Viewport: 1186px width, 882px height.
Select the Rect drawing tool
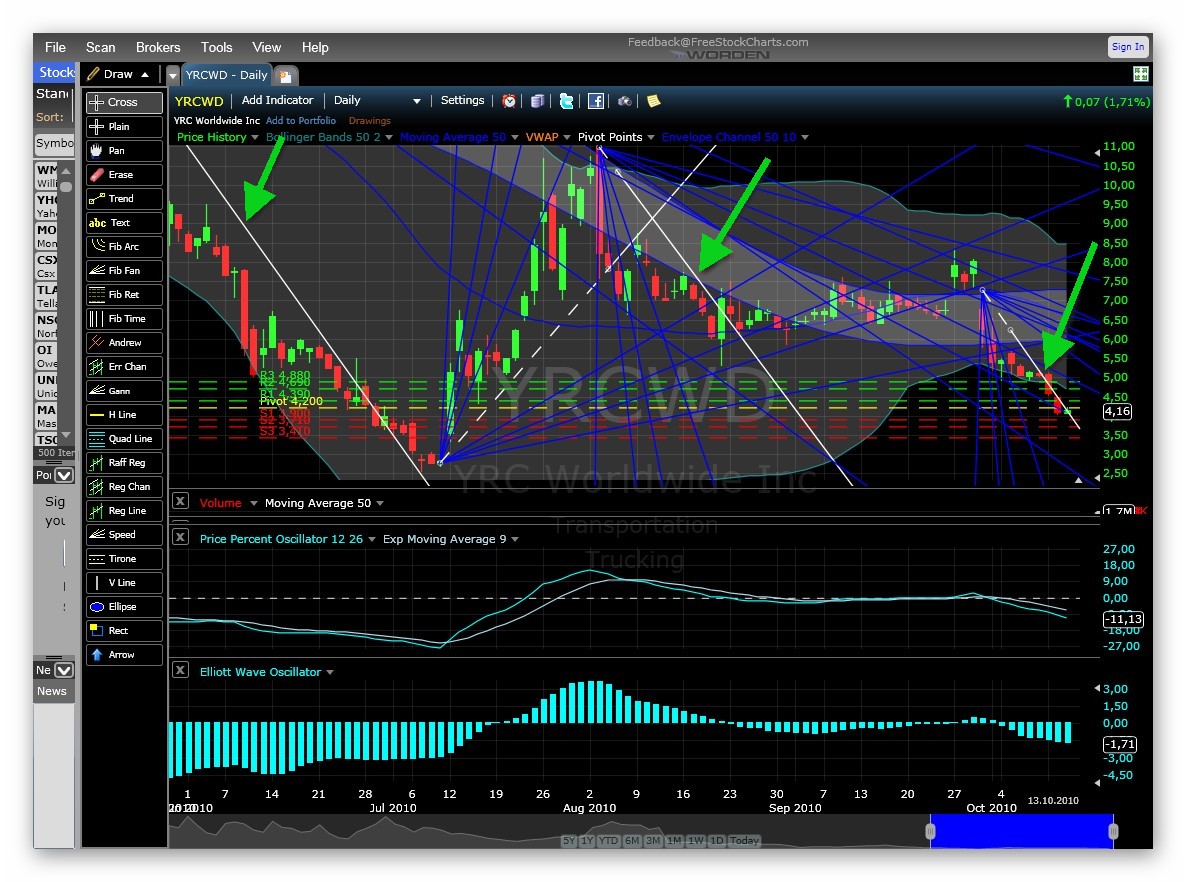pyautogui.click(x=124, y=631)
